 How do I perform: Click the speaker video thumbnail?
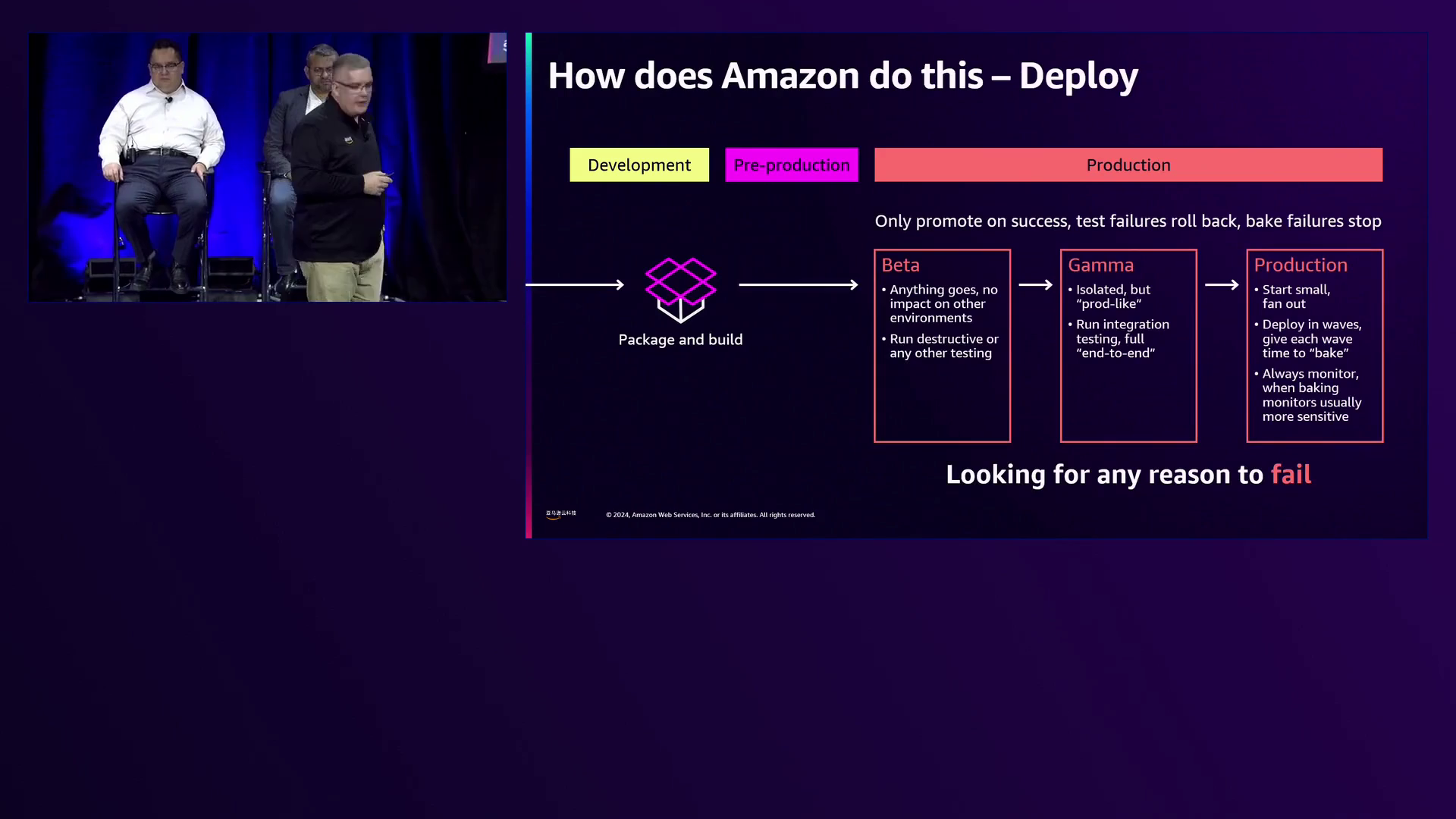[268, 167]
